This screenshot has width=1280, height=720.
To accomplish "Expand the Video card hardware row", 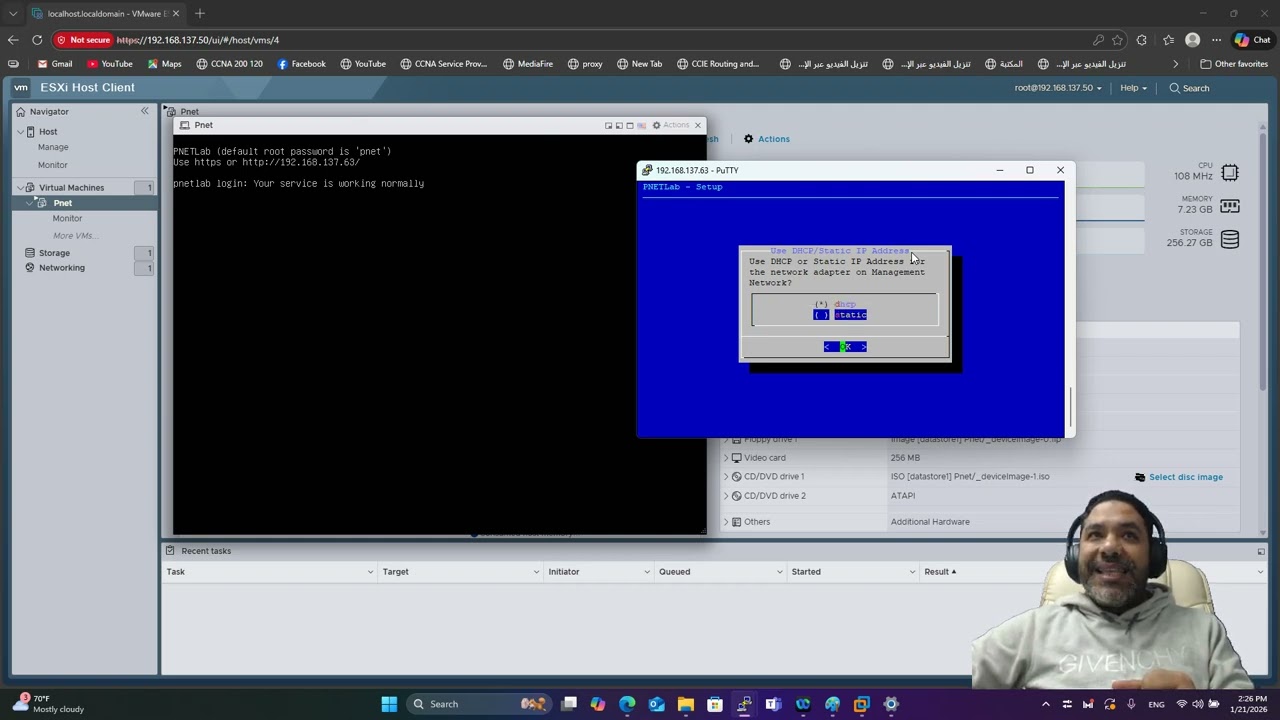I will (726, 458).
